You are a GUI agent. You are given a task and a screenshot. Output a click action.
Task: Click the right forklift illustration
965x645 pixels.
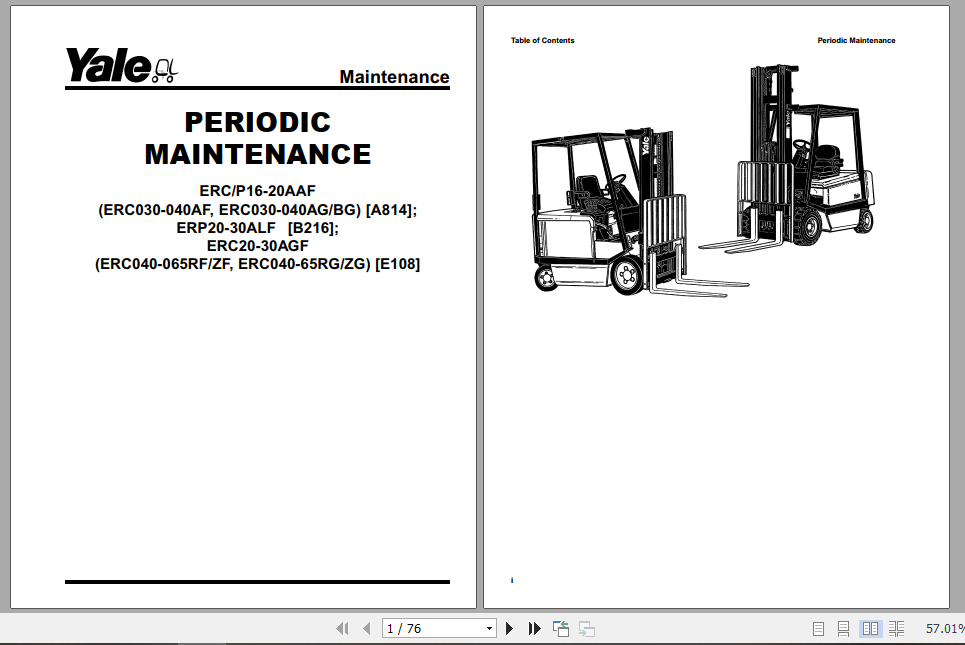[787, 159]
